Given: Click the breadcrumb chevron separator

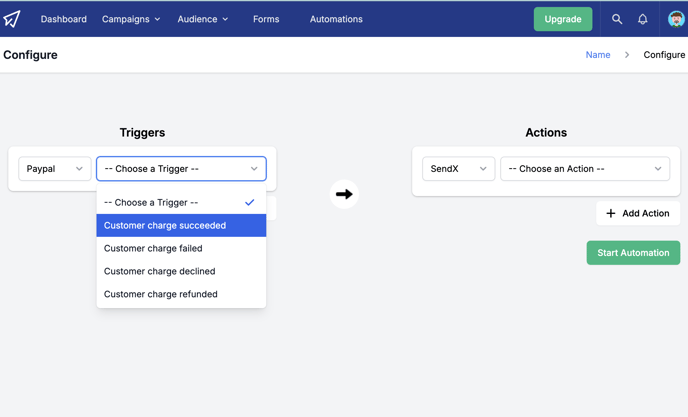Looking at the screenshot, I should coord(627,55).
